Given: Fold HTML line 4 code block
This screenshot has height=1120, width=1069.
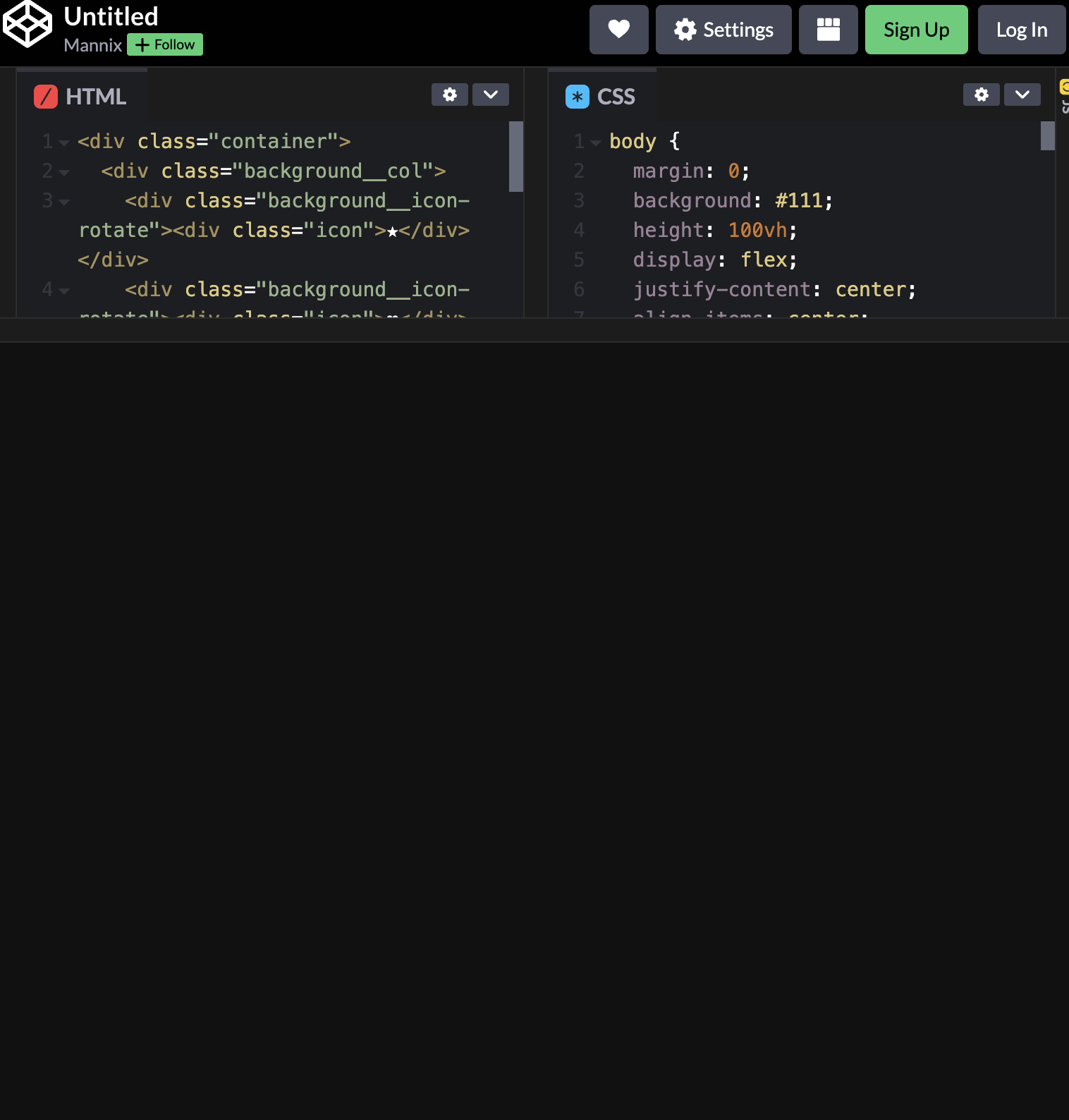Looking at the screenshot, I should pos(64,291).
